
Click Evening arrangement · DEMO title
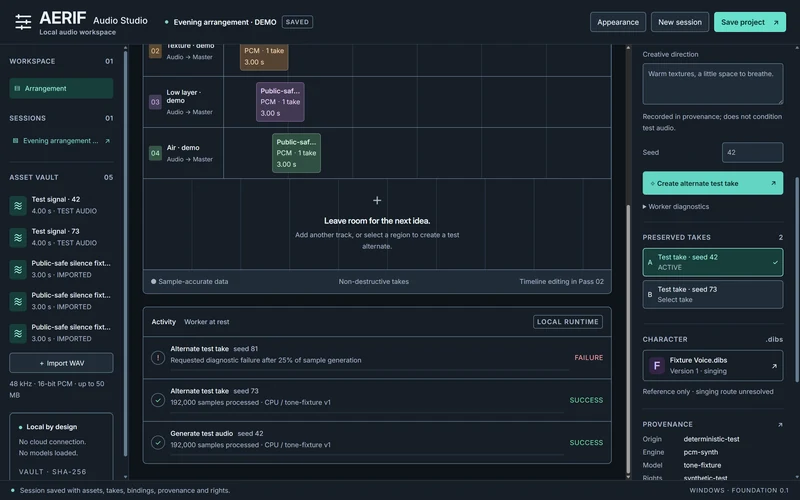click(224, 22)
